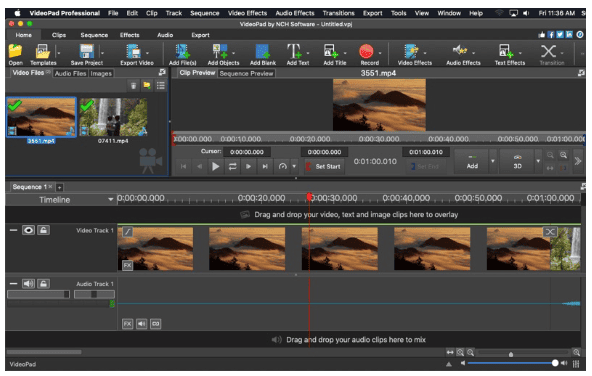Viewport: 592px width, 376px height.
Task: Toggle the lock on Video Track 1
Action: 43,230
